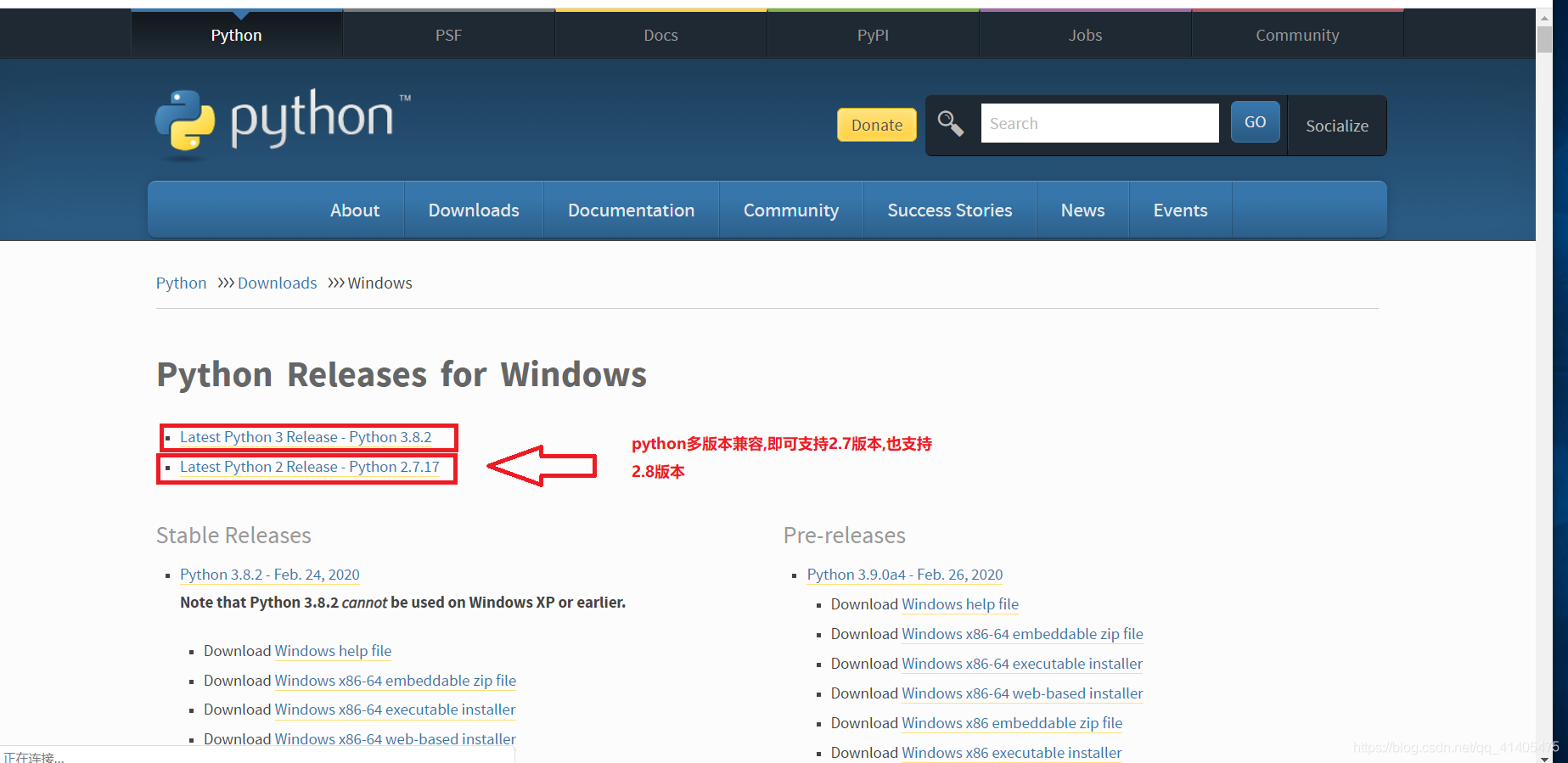Open the Community navigation menu item

791,210
